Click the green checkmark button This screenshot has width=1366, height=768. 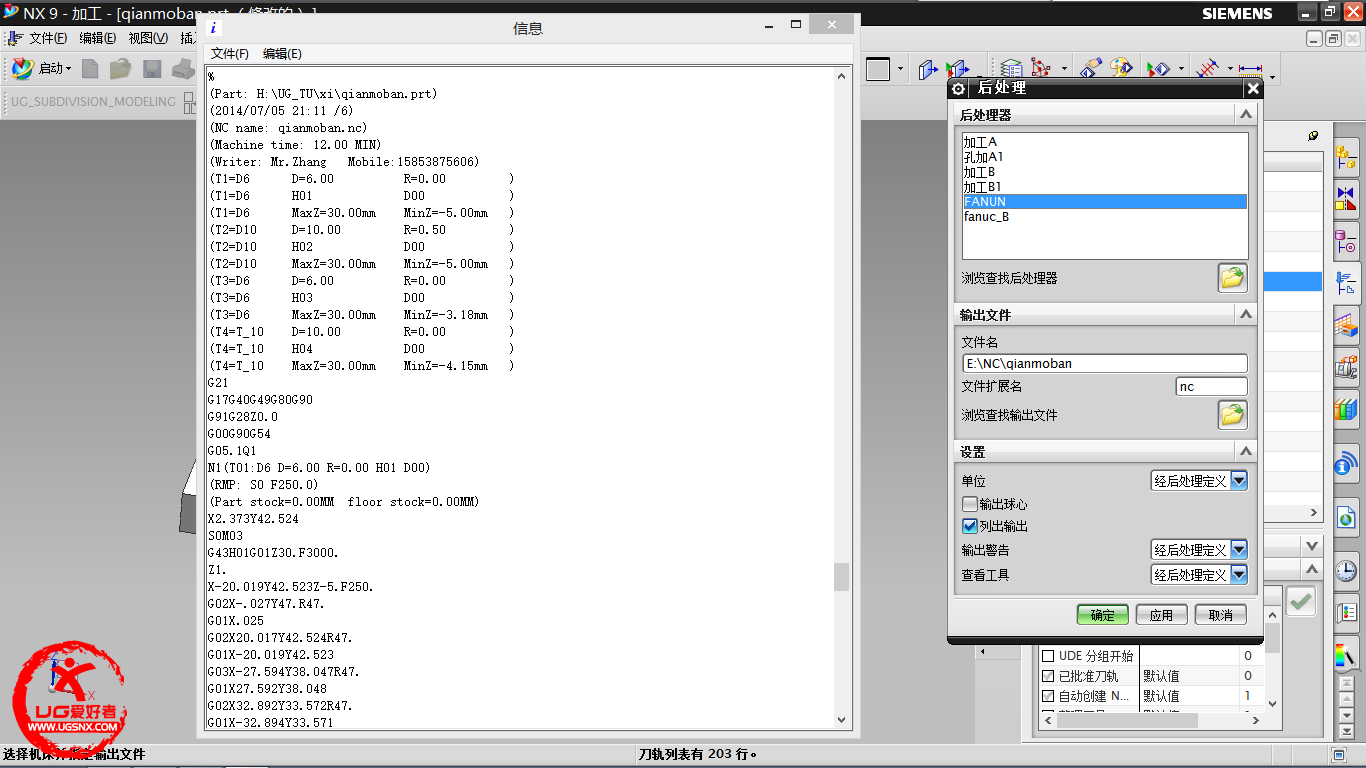click(1301, 601)
